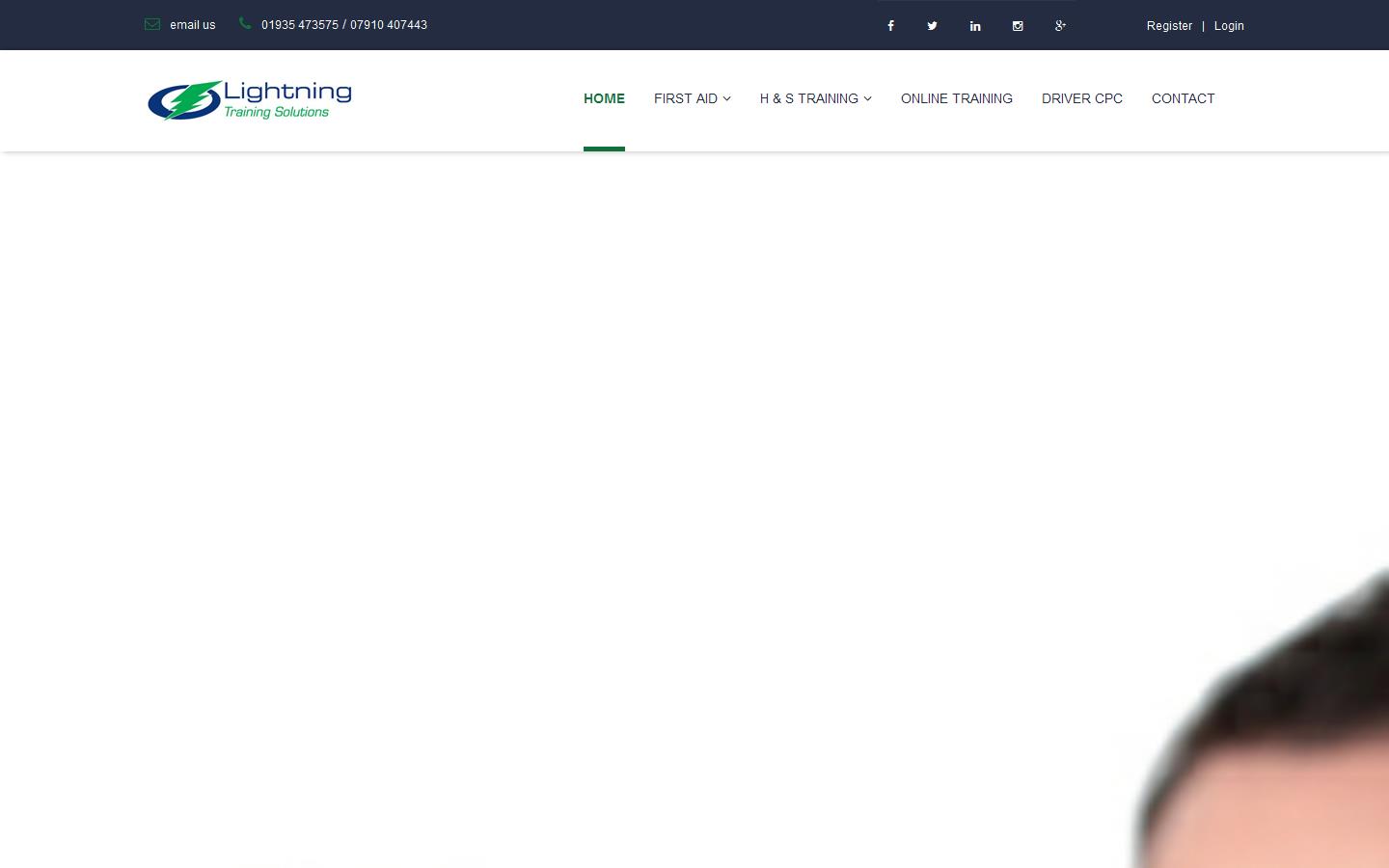
Task: Call the 07910 407443 mobile number
Action: click(388, 24)
